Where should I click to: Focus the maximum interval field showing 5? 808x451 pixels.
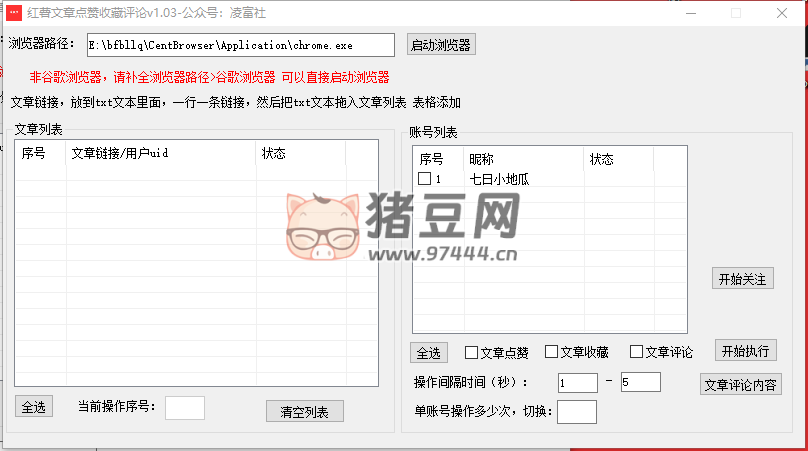point(640,382)
